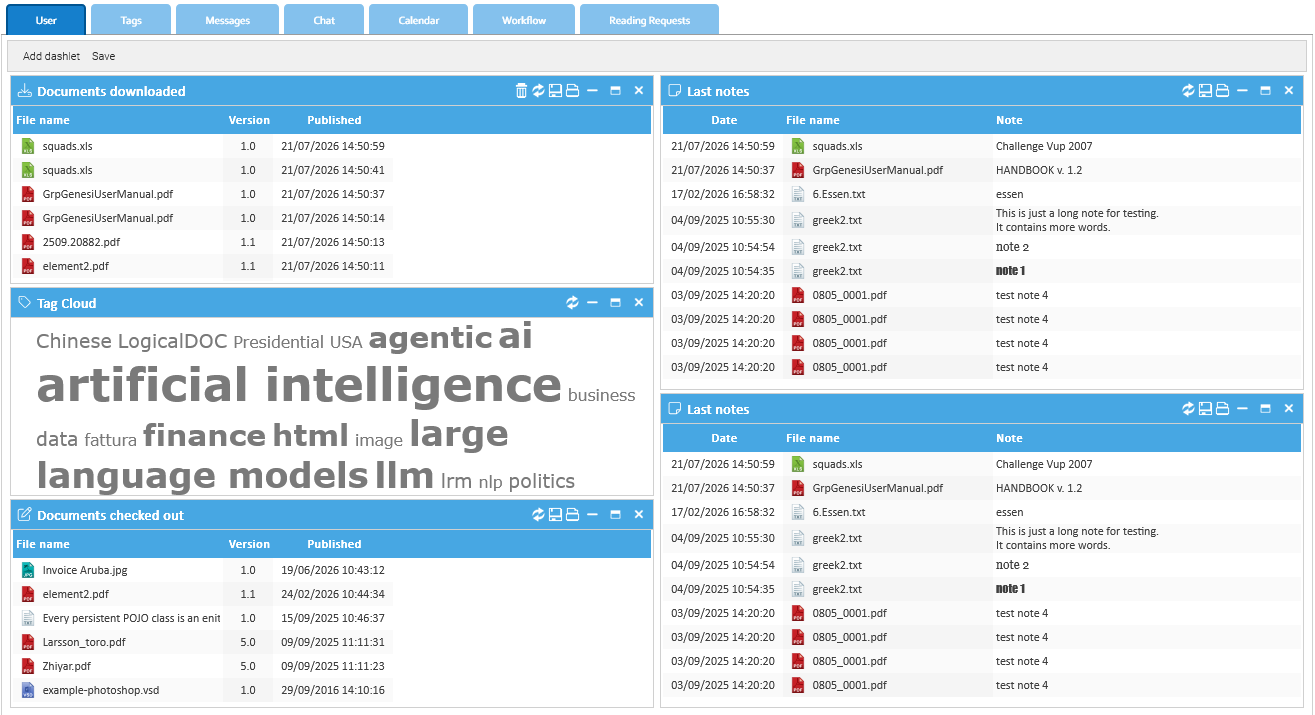Close the Tag Cloud dashlet

click(x=639, y=303)
